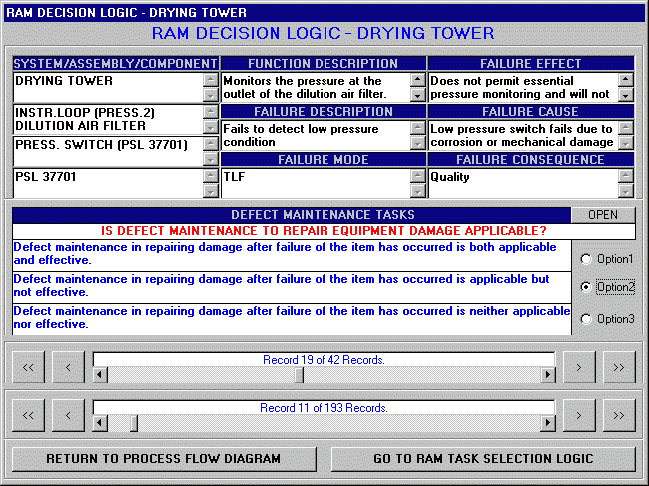Click the 193-records scrollbar thumb
This screenshot has height=486, width=649.
[134, 423]
